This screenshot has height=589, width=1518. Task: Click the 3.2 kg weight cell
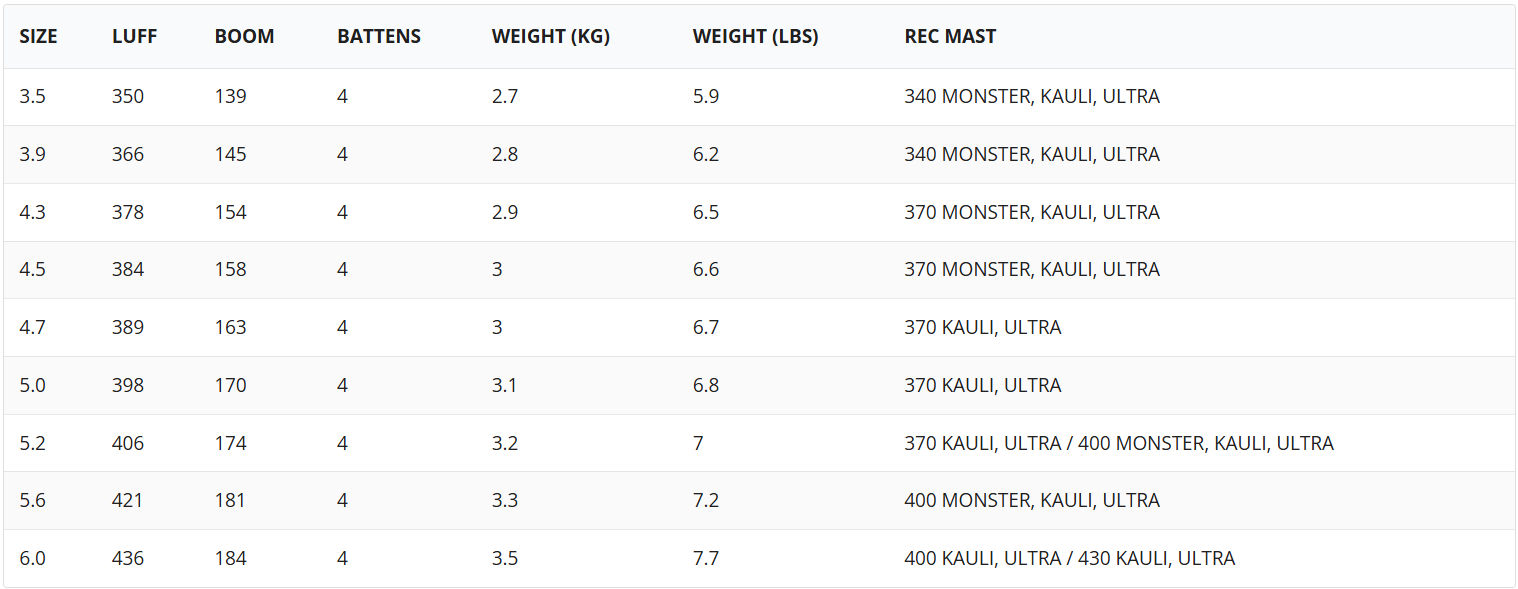[505, 444]
